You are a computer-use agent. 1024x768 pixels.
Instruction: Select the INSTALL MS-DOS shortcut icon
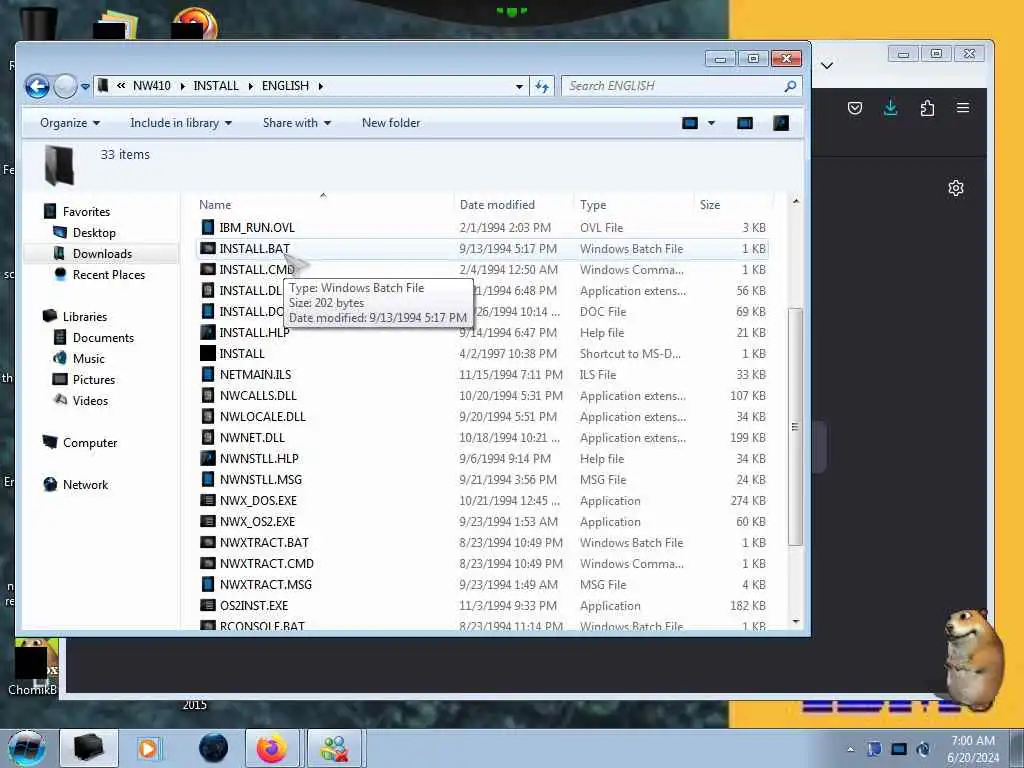point(208,353)
